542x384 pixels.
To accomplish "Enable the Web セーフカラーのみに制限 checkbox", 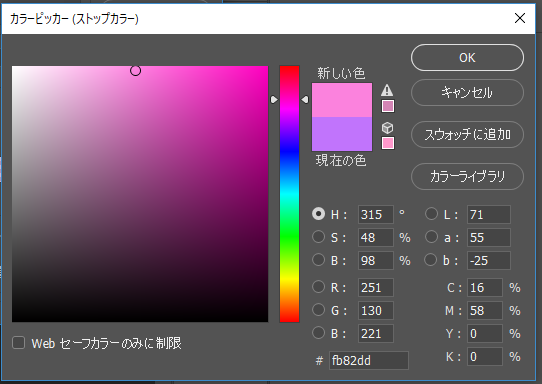I will coord(19,343).
